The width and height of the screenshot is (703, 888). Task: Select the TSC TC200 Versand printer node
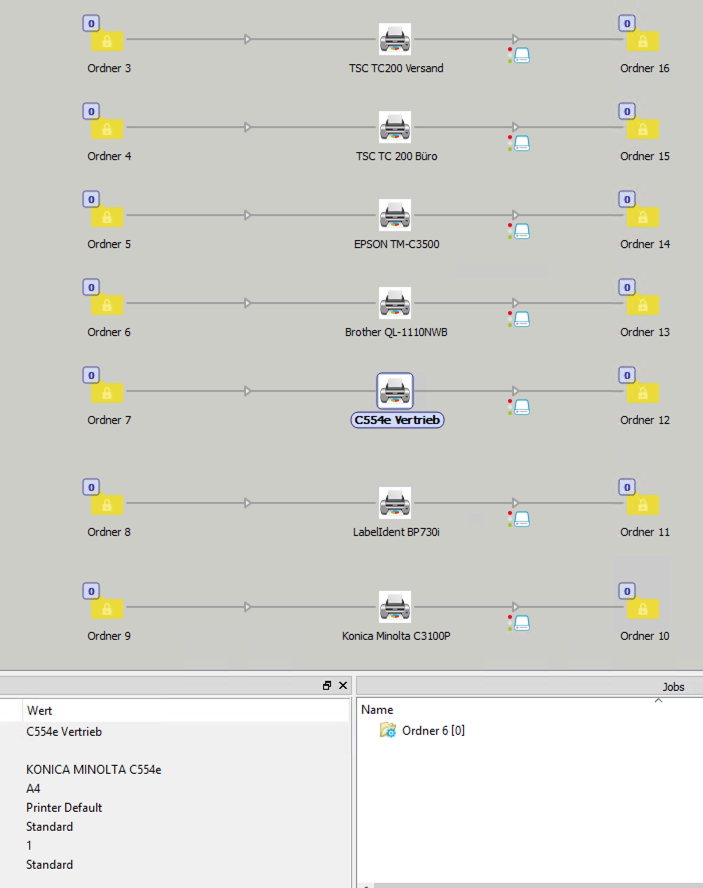coord(395,40)
